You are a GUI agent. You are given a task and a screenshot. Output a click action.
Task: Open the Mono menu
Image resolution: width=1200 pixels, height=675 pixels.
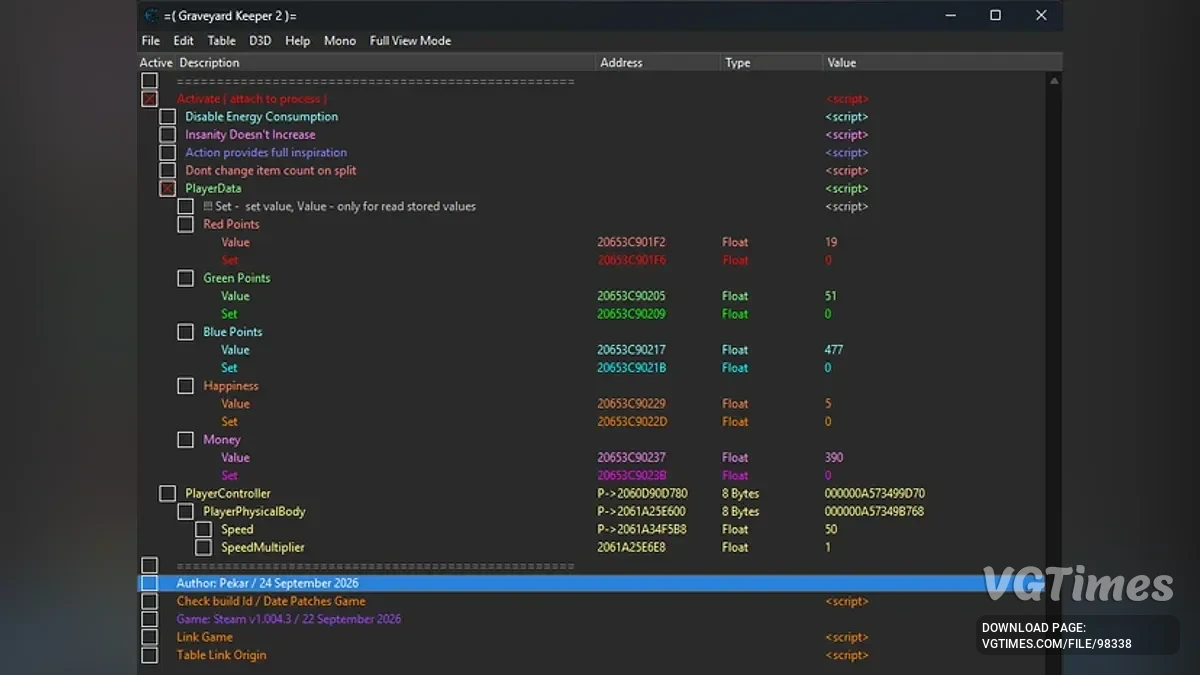tap(340, 41)
